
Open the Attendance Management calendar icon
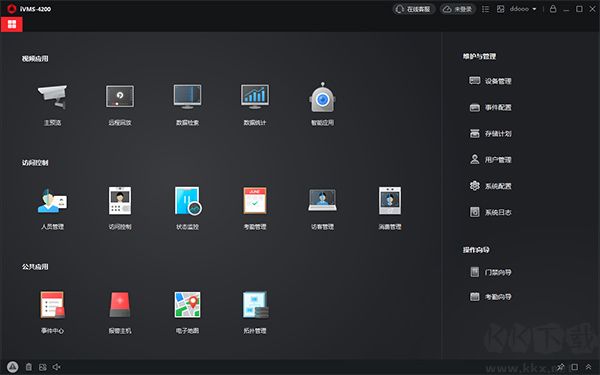(255, 201)
